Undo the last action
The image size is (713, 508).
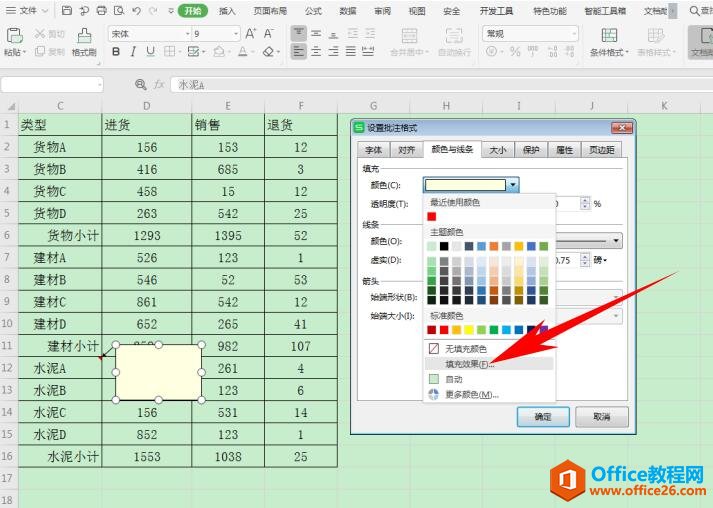136,10
